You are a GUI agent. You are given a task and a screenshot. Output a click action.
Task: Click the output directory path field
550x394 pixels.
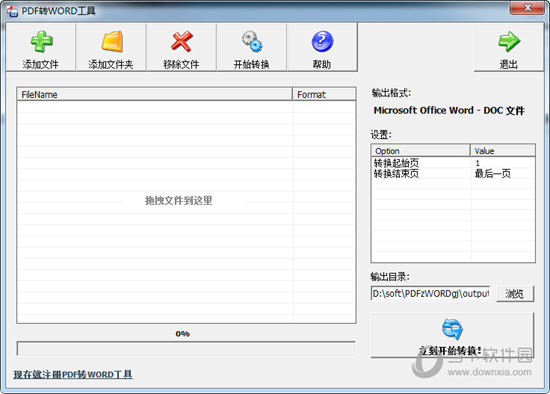[430, 293]
